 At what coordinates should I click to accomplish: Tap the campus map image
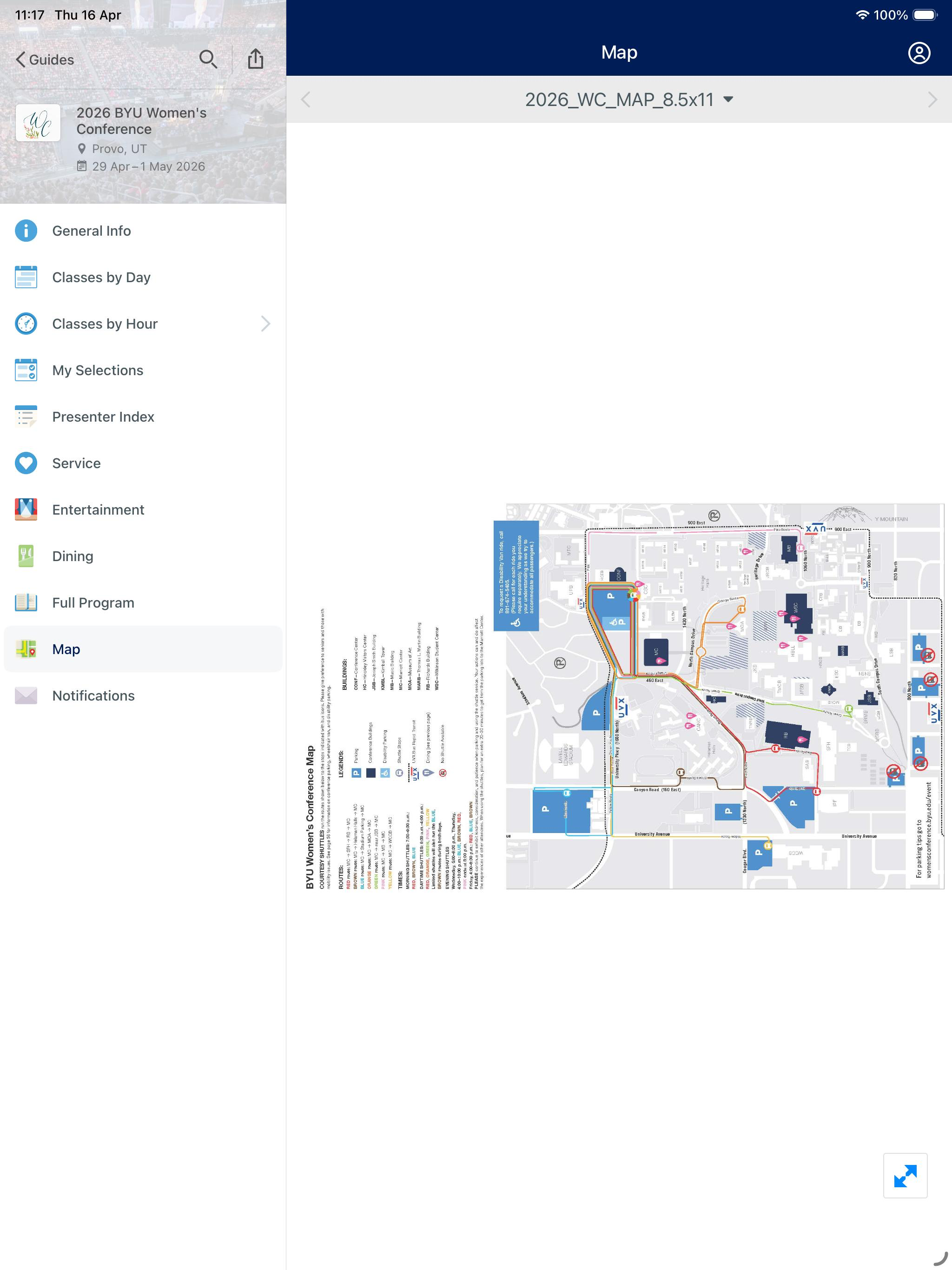624,696
